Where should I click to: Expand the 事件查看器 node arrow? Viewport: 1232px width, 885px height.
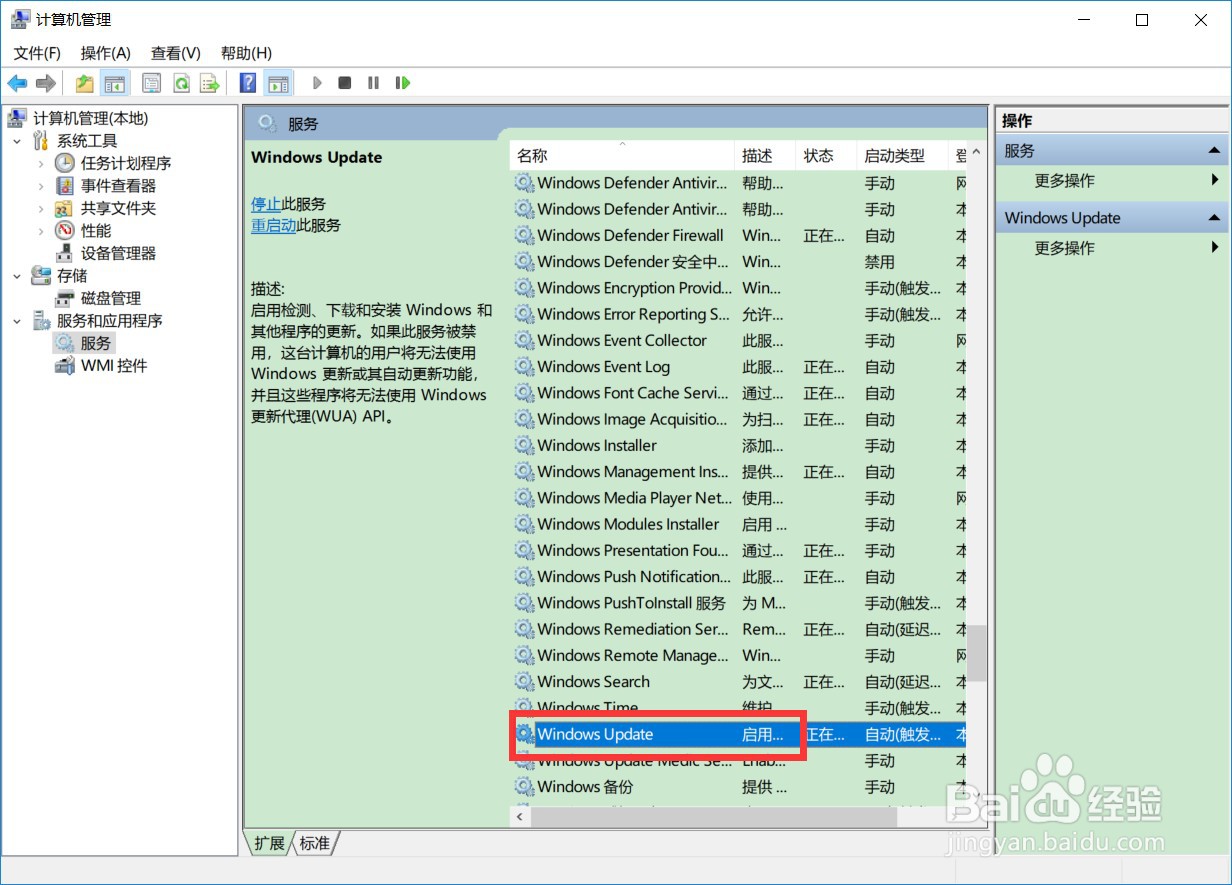pos(41,186)
